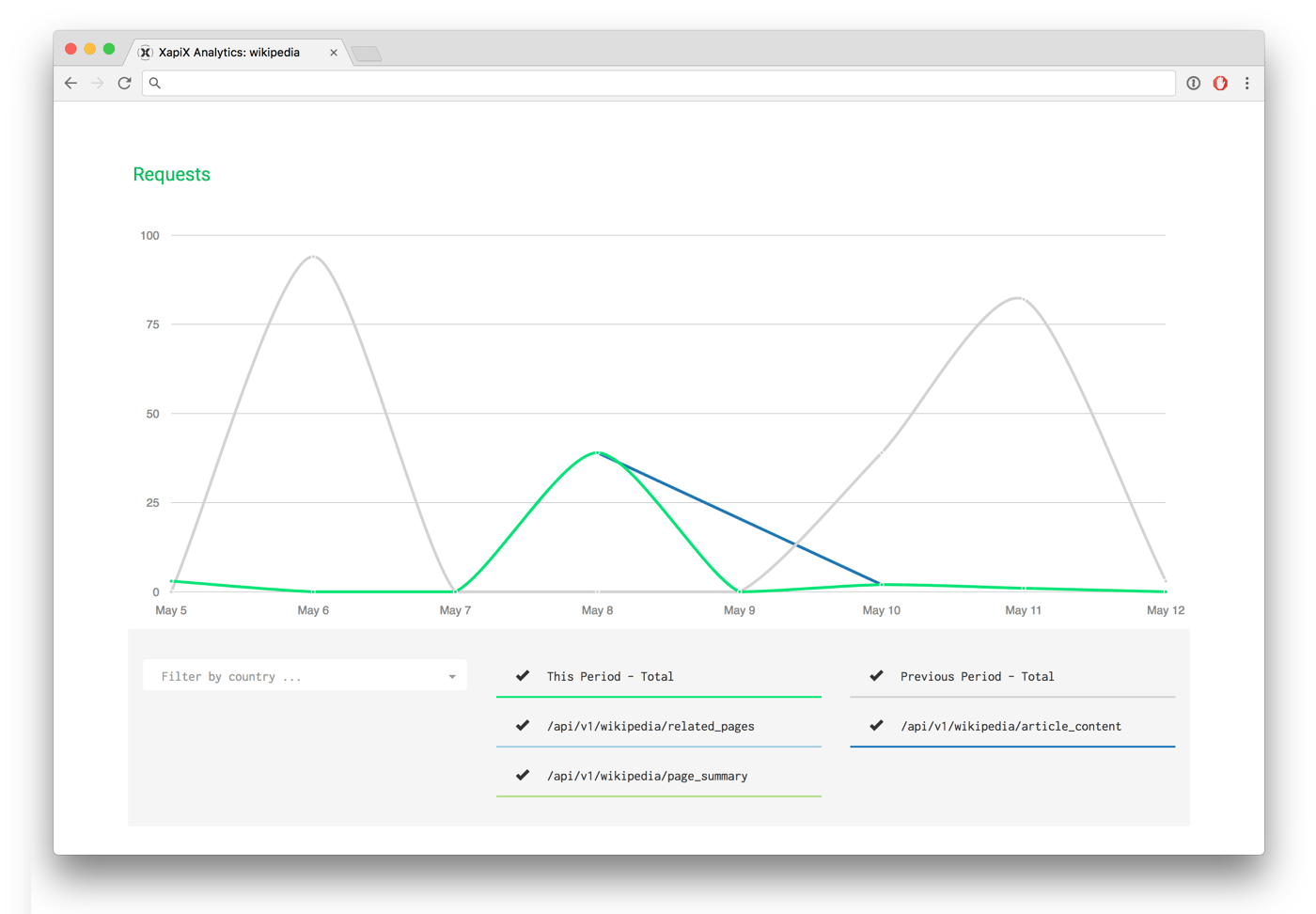Screen dimensions: 1316x914
Task: Click the forward navigation arrow
Action: click(98, 83)
